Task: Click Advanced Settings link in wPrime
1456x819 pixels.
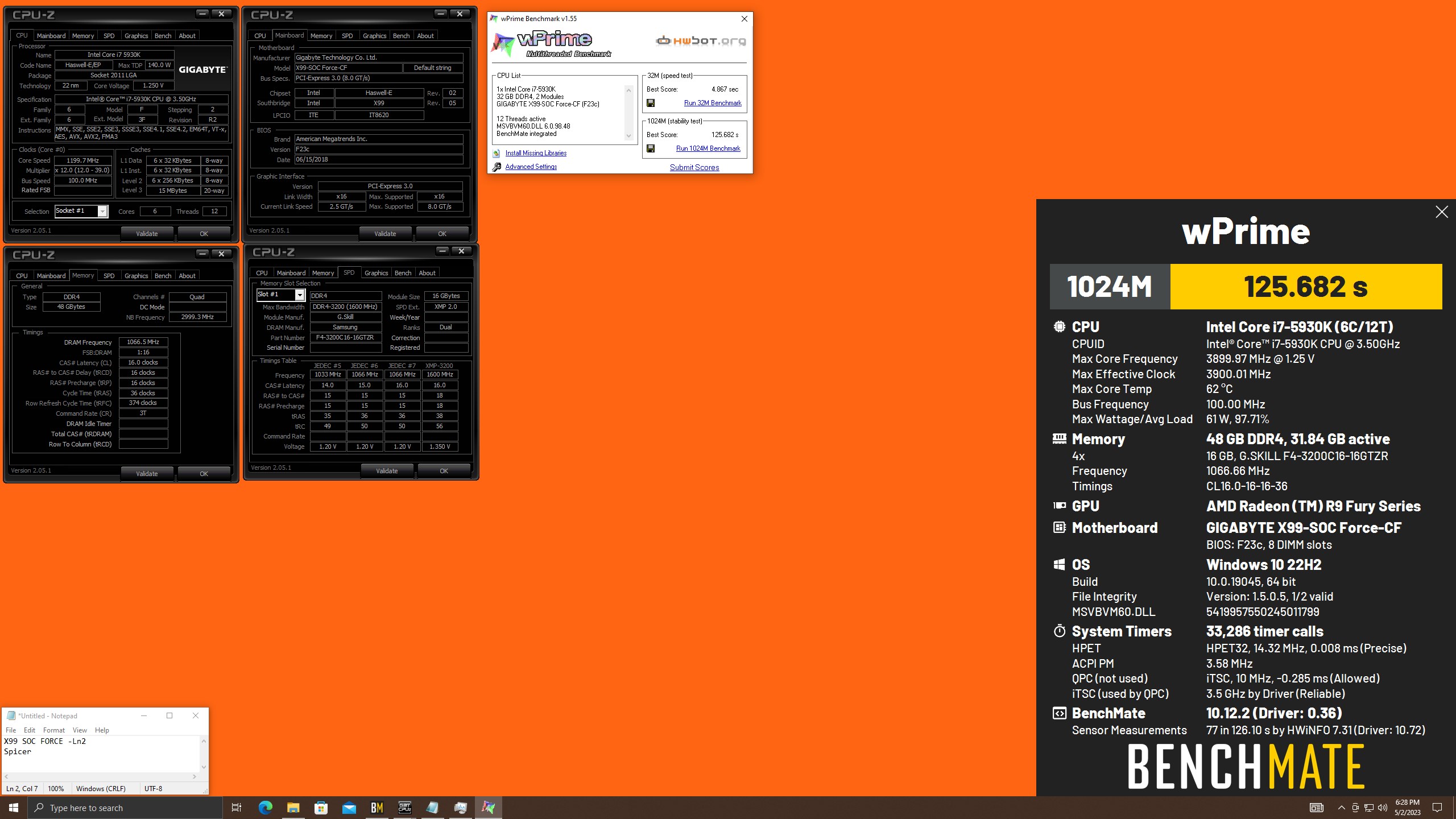Action: coord(531,167)
